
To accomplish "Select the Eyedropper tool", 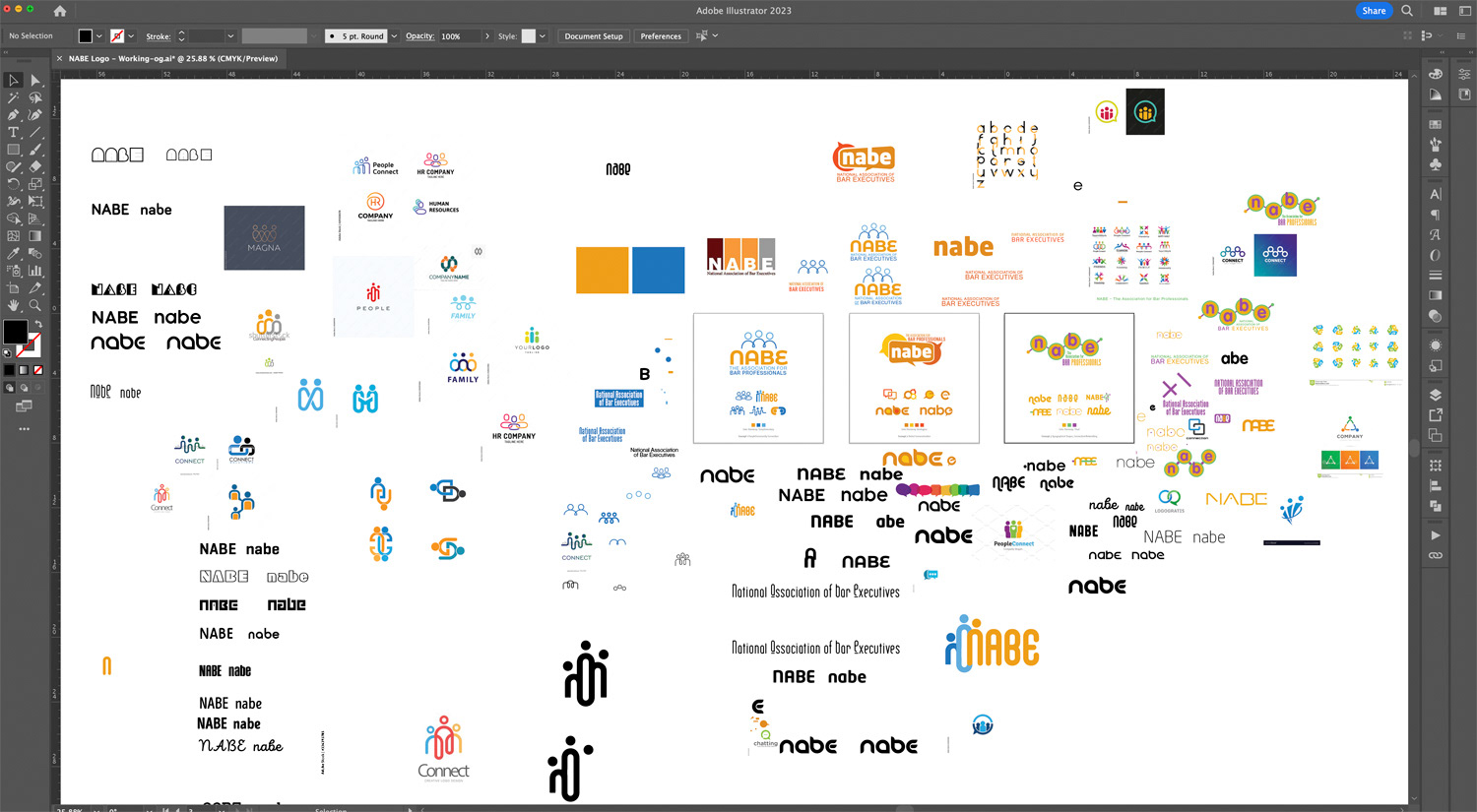I will (14, 253).
